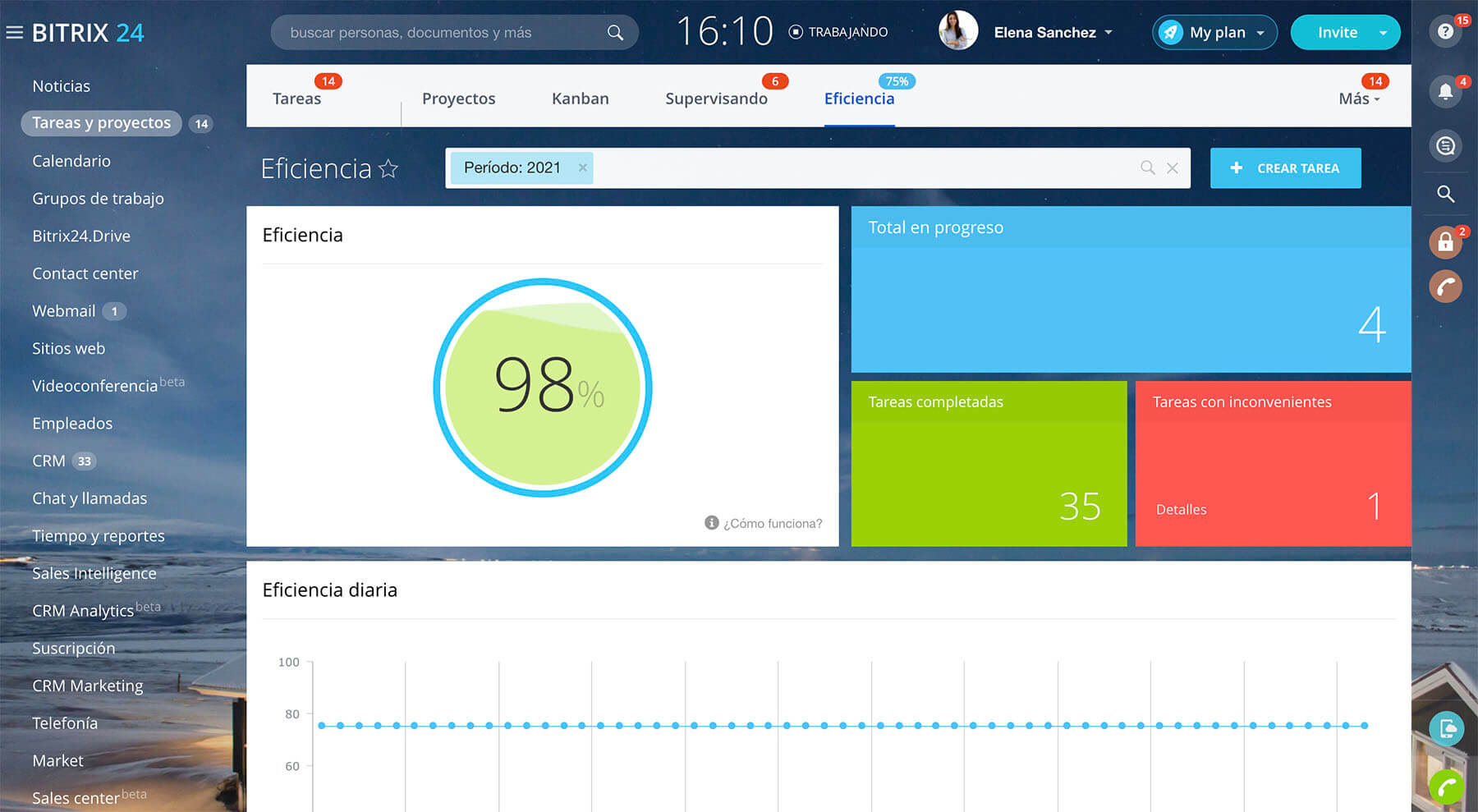This screenshot has height=812, width=1478.
Task: Click the green phone call button
Action: 1446,787
